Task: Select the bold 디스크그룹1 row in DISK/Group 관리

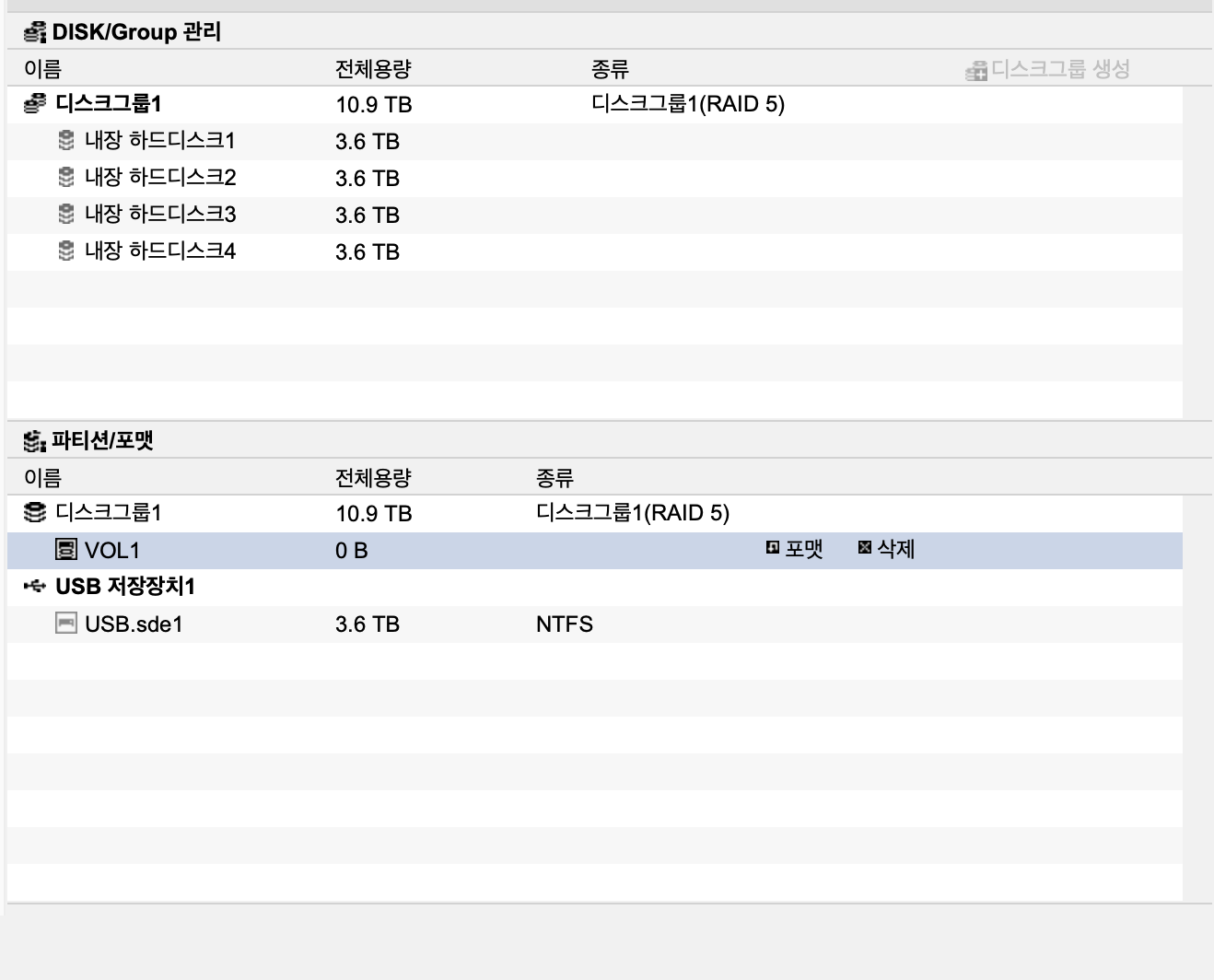Action: click(594, 104)
